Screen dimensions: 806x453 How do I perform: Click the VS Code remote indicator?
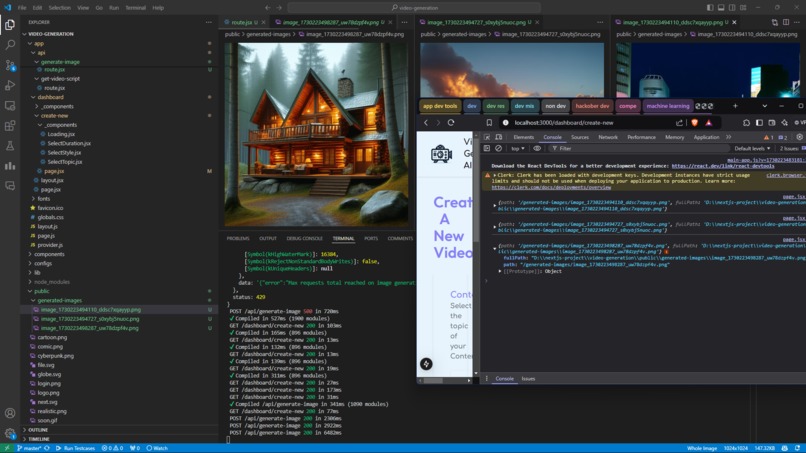pyautogui.click(x=7, y=448)
